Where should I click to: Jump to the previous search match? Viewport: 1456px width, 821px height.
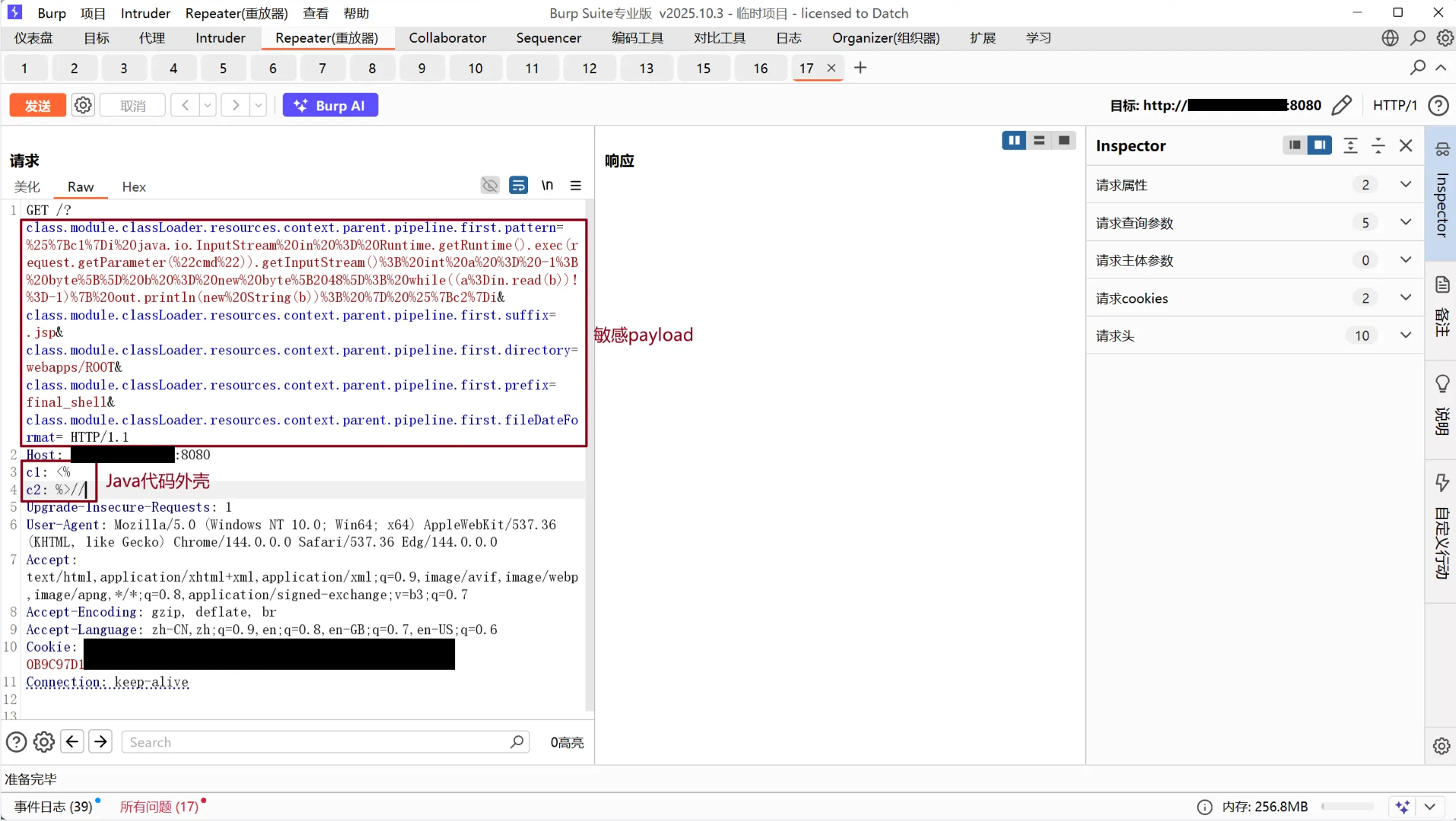72,742
